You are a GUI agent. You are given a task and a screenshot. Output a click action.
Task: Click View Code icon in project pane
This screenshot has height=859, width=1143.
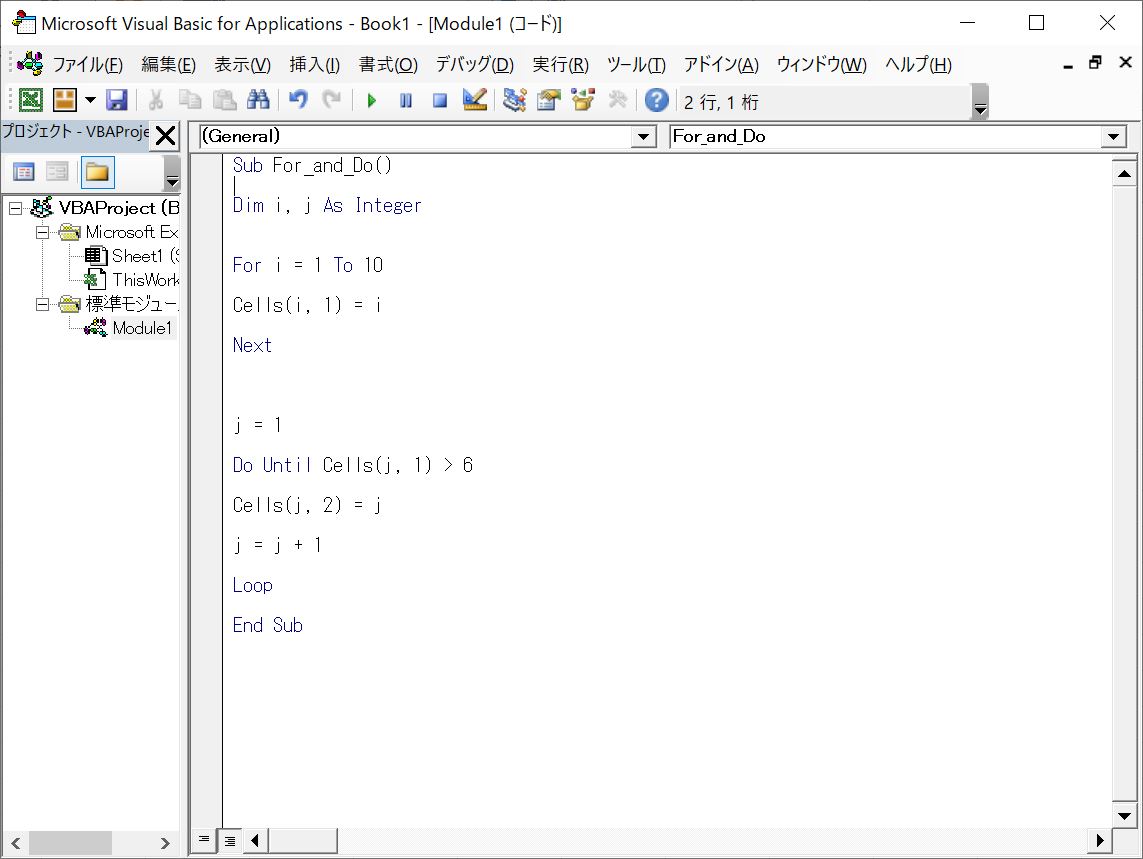point(23,172)
